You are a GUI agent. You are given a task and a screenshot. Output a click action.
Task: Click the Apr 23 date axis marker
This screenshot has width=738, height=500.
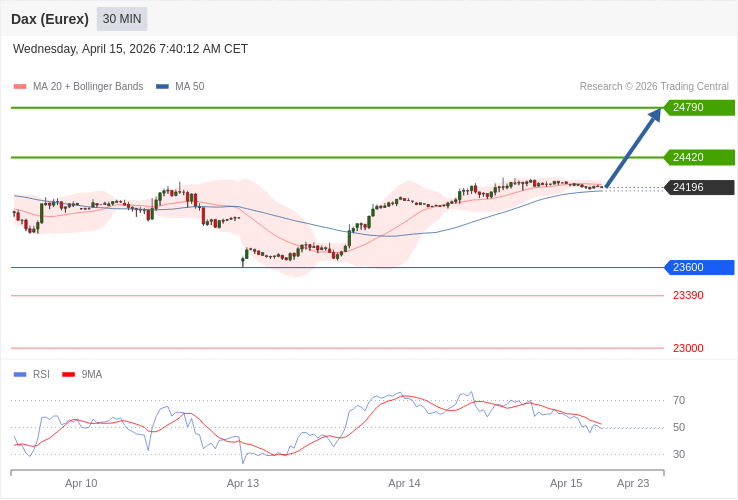[x=633, y=483]
